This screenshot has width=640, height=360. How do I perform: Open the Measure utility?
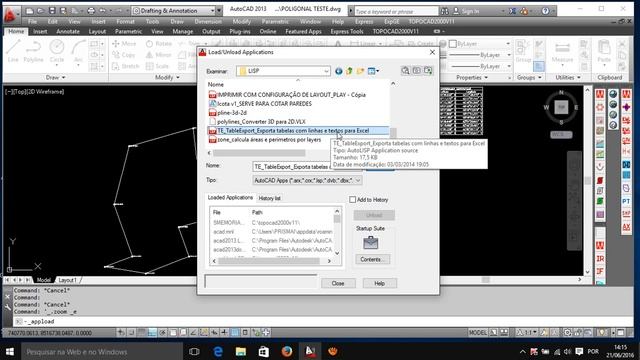[x=562, y=52]
